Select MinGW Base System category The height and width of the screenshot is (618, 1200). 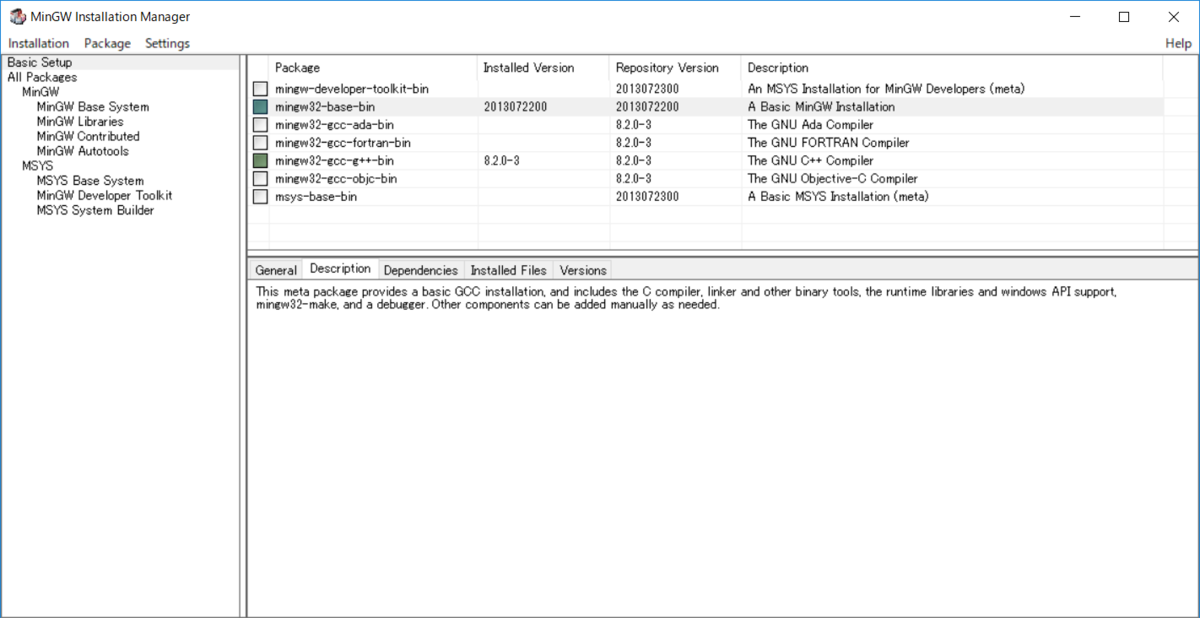pyautogui.click(x=93, y=107)
